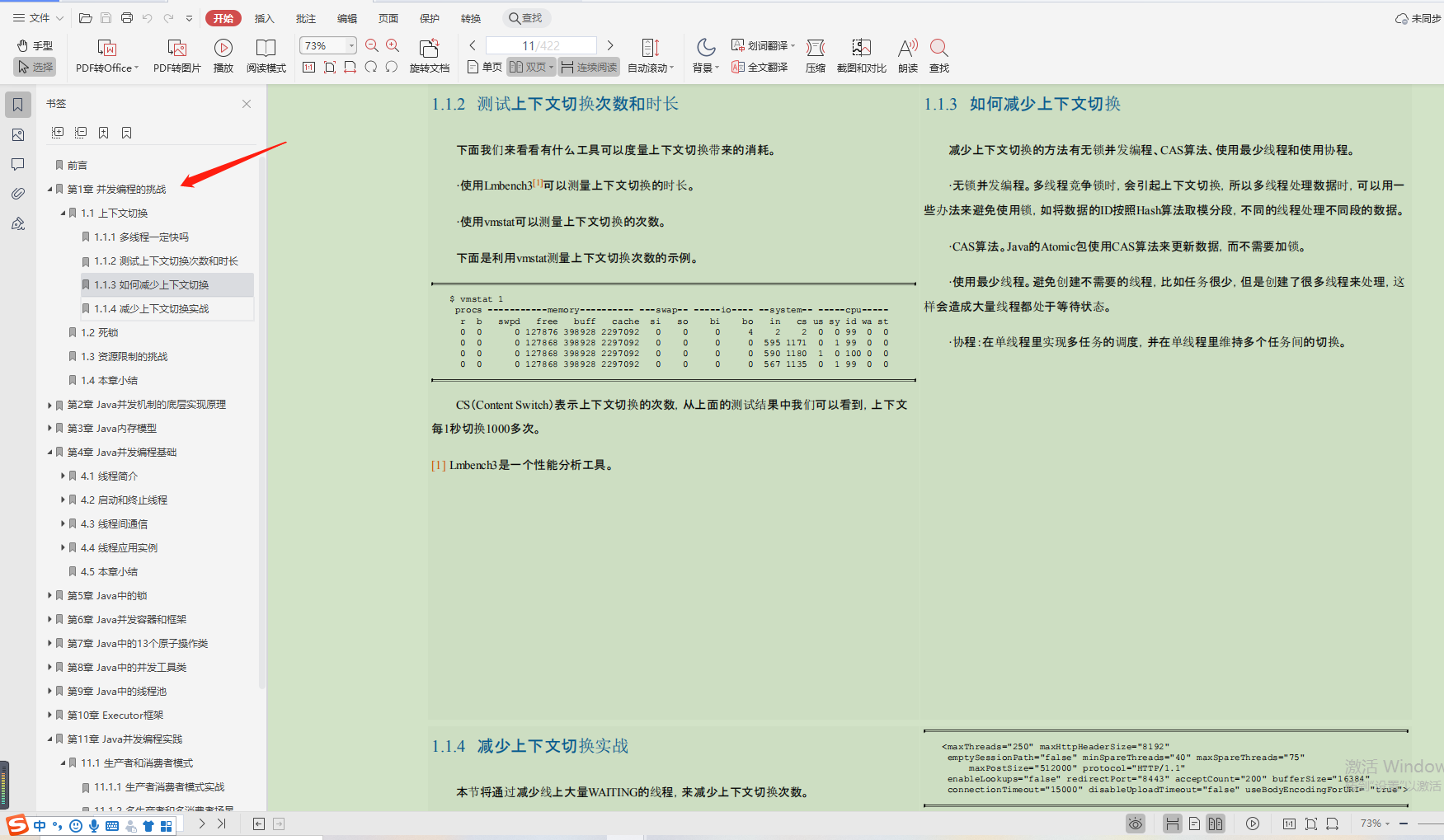Click the rotate document (旋转文档) icon
1444x840 pixels.
pyautogui.click(x=429, y=56)
